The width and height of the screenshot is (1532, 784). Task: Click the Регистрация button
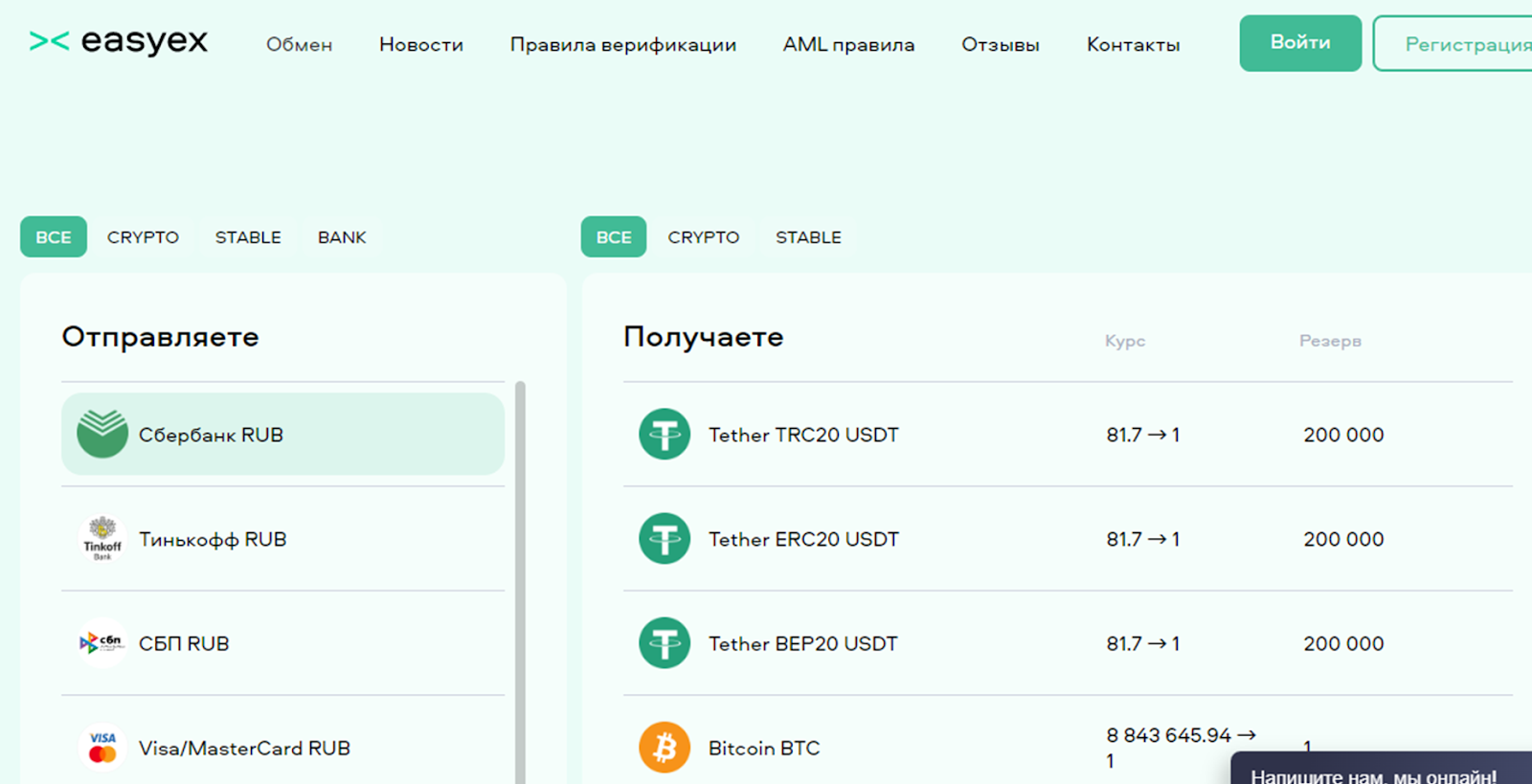coord(1453,43)
